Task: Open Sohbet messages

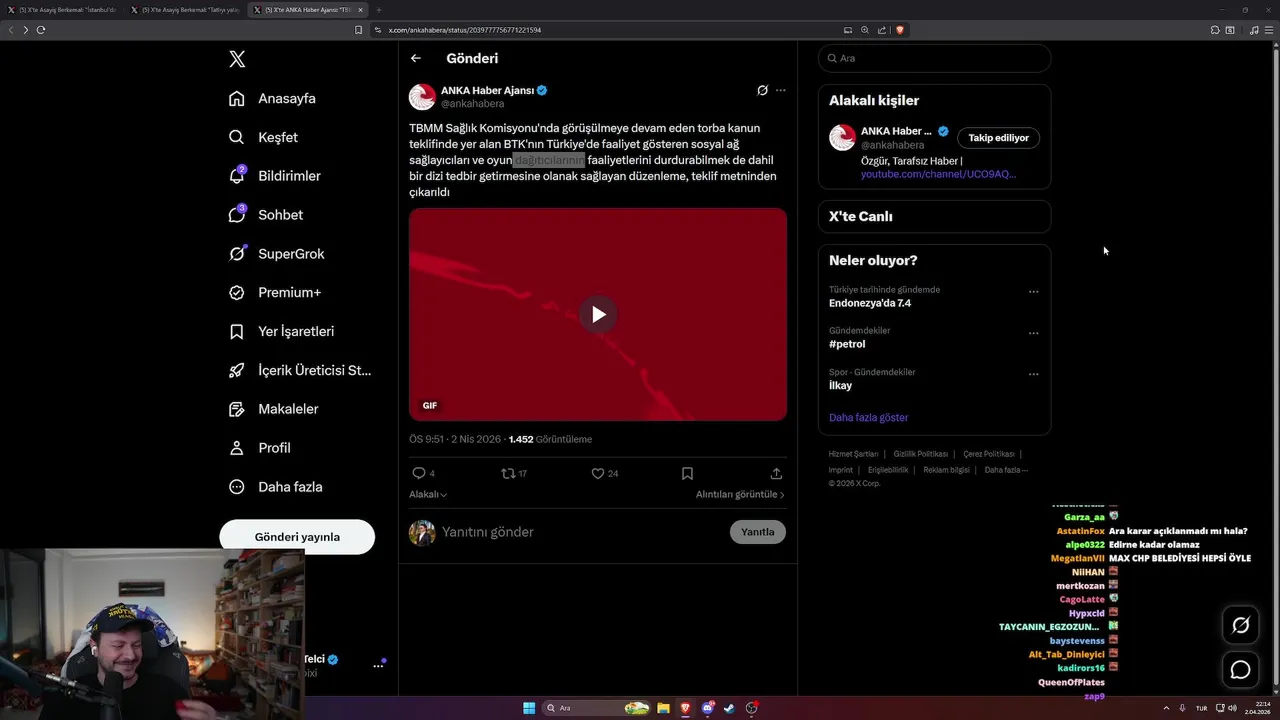Action: [266, 215]
